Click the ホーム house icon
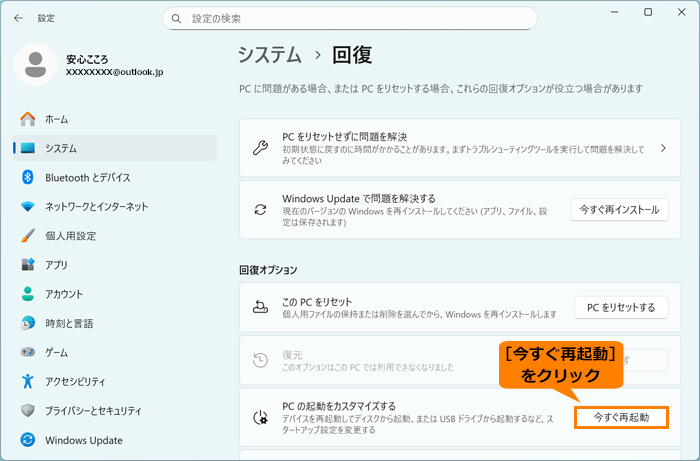 coord(28,119)
